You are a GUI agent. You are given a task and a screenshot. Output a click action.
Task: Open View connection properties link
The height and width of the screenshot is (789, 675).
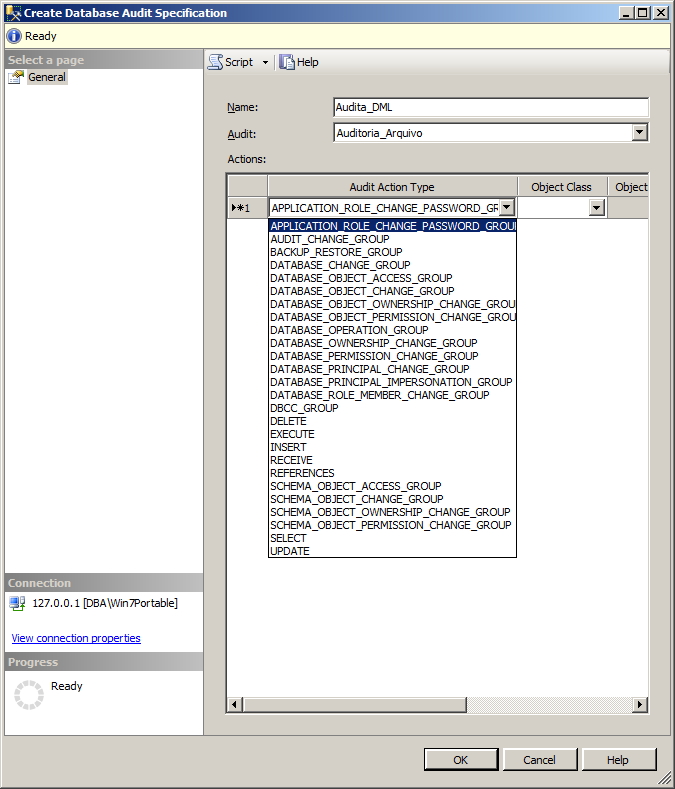[x=76, y=638]
